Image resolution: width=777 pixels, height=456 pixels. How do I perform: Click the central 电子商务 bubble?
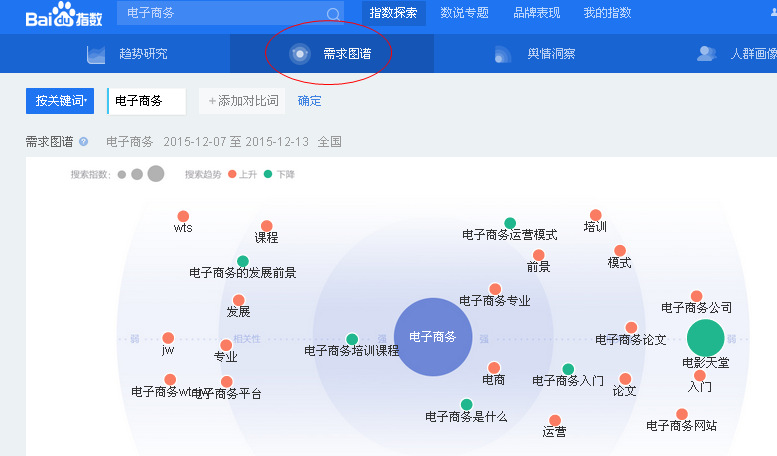coord(433,337)
